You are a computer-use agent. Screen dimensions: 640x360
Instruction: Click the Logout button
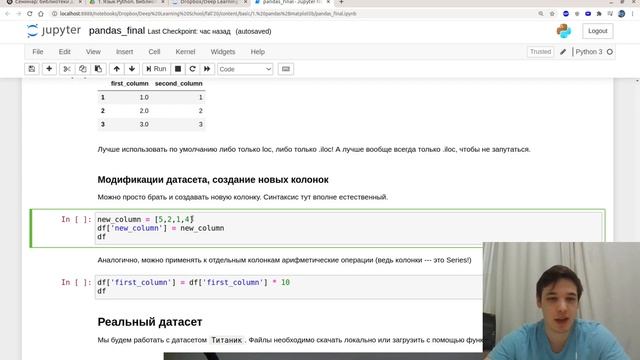[x=598, y=31]
